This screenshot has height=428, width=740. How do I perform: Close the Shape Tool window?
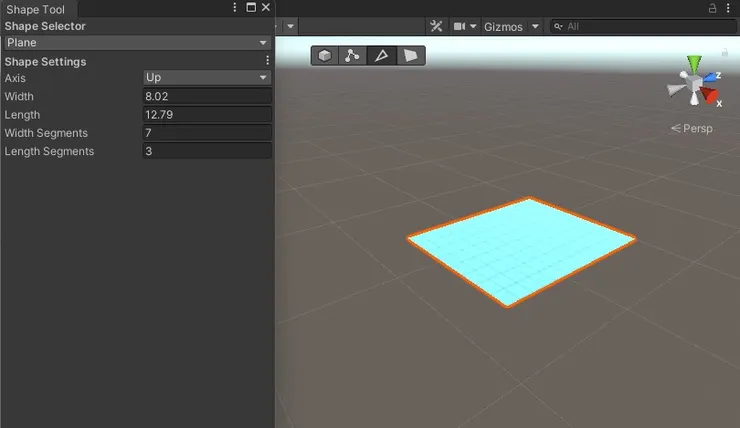tap(266, 7)
